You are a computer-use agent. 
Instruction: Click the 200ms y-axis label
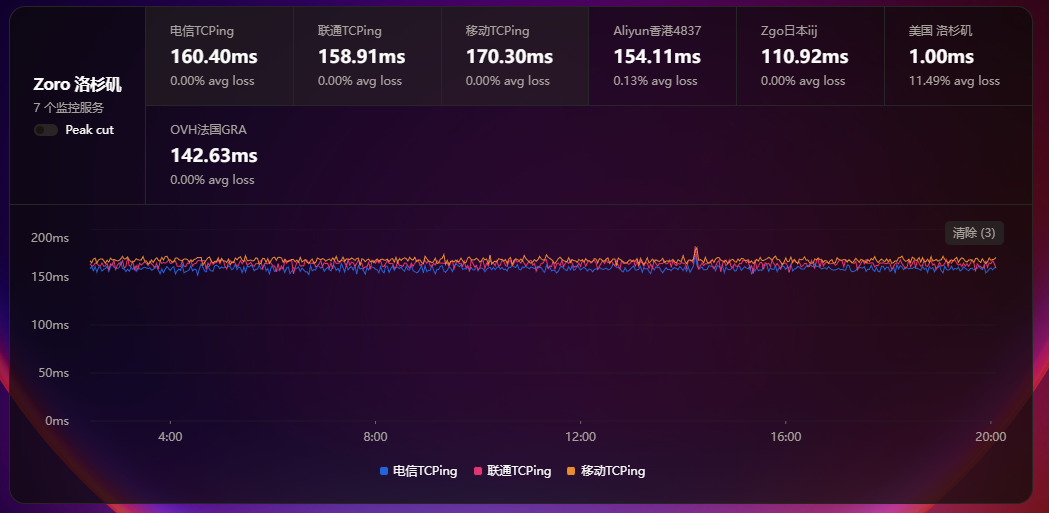pyautogui.click(x=50, y=238)
